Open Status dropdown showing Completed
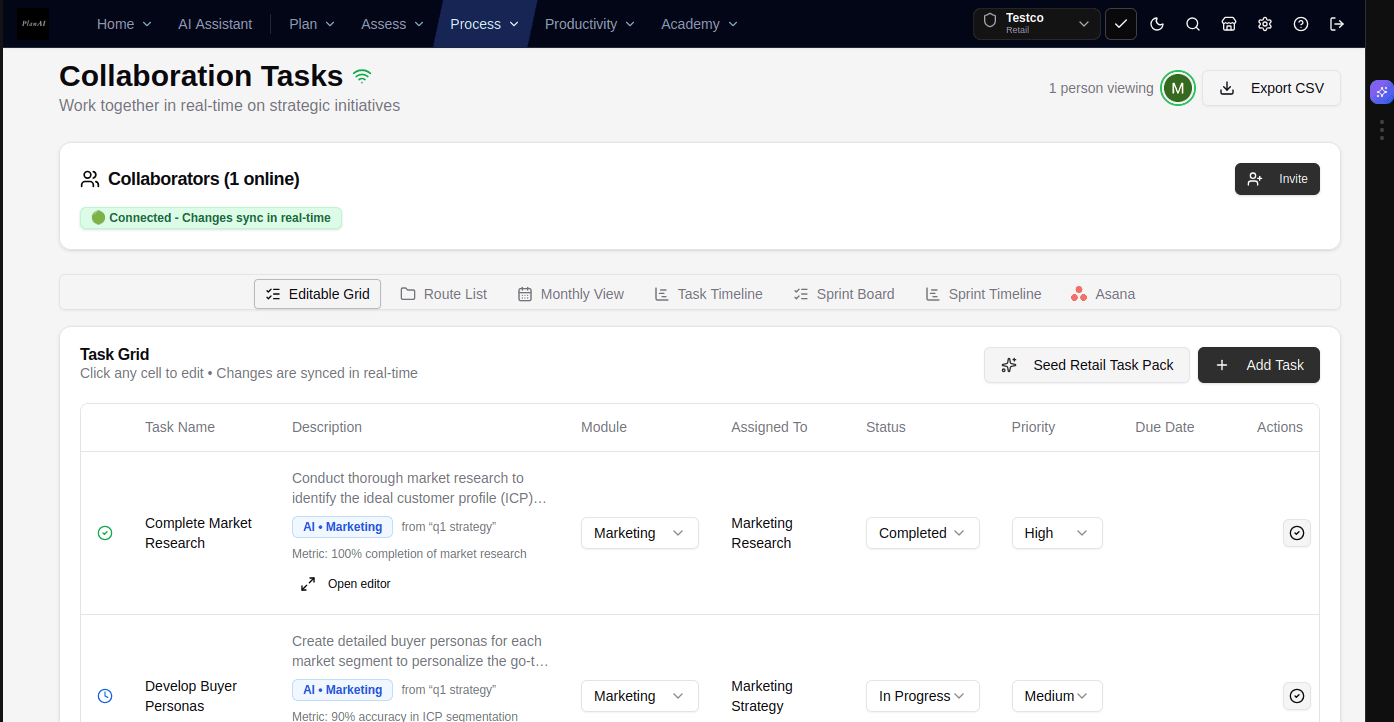The image size is (1394, 722). tap(923, 533)
